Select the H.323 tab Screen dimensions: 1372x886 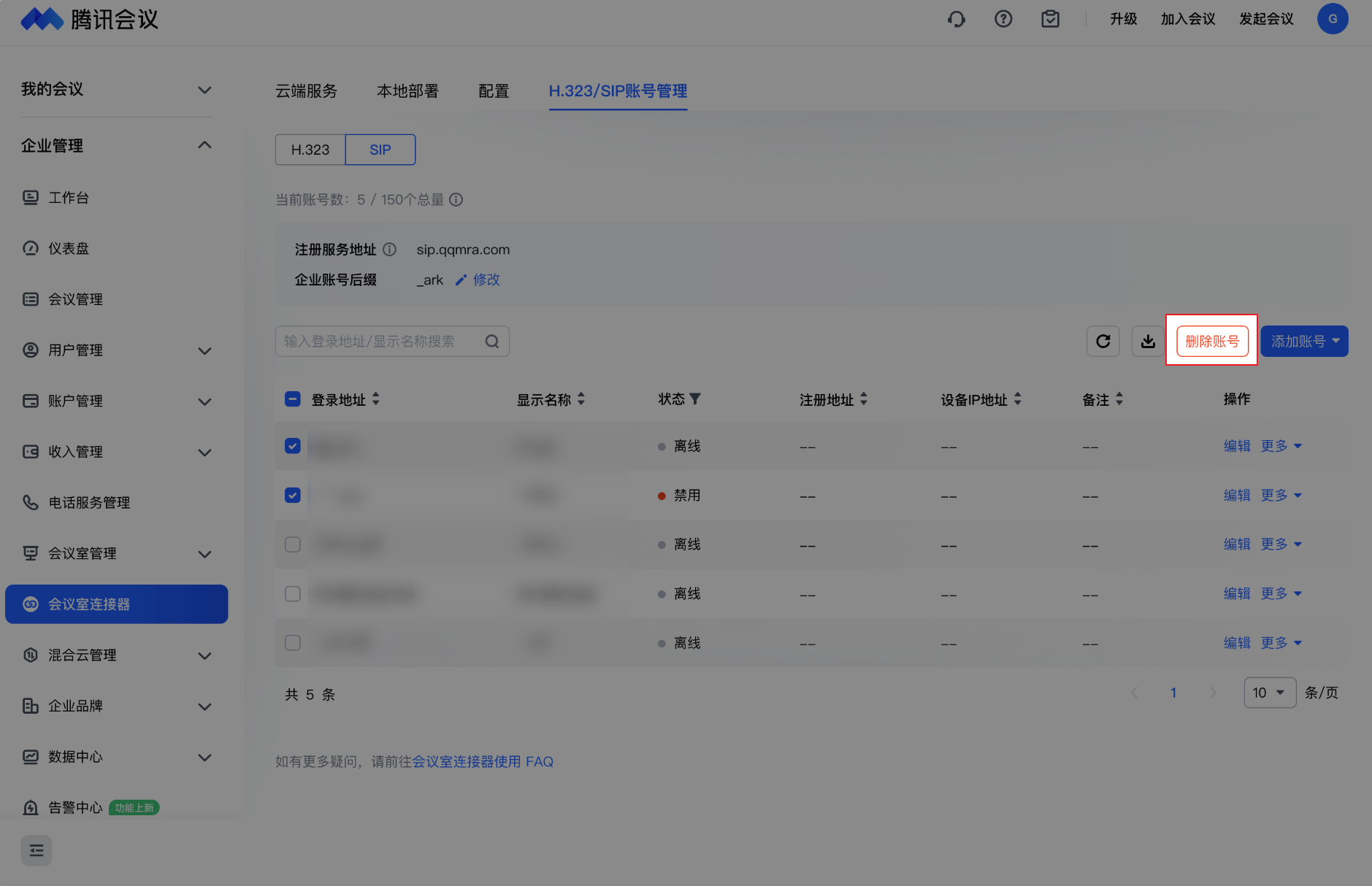click(x=310, y=150)
